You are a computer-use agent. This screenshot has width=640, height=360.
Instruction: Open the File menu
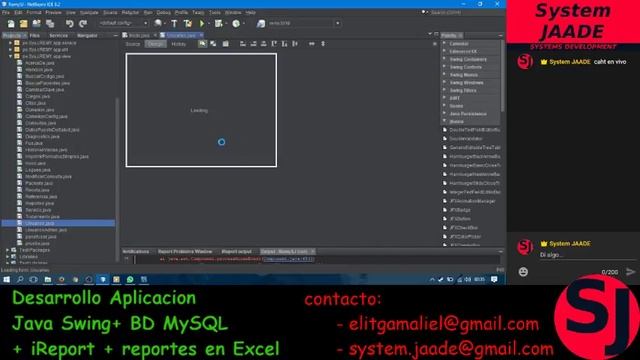point(6,13)
